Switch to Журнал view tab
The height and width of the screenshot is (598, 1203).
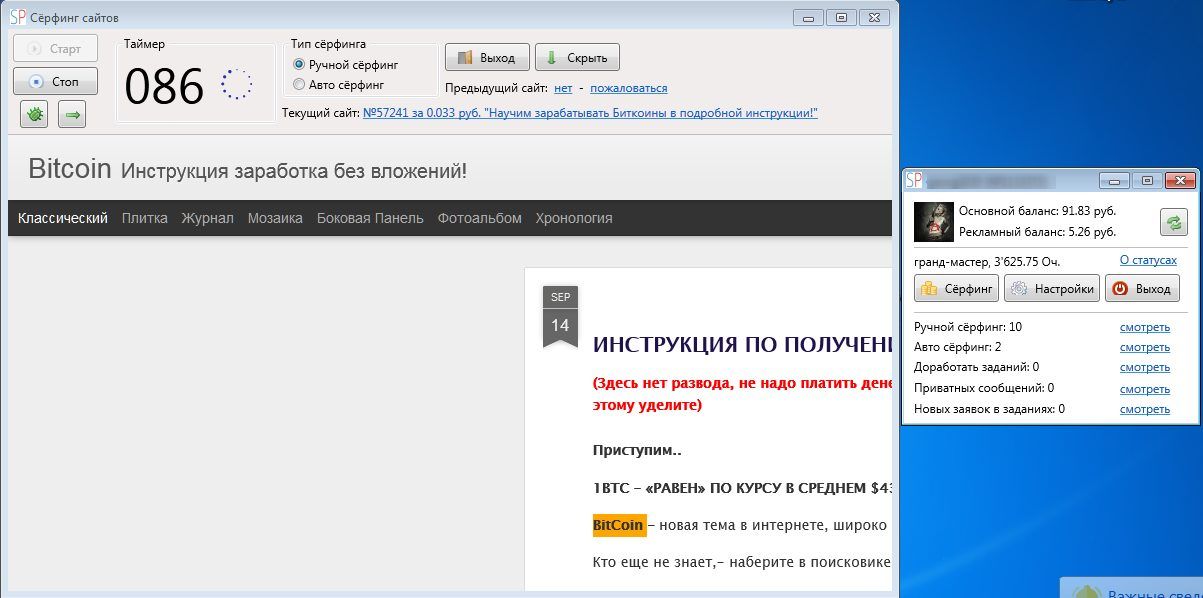tap(207, 218)
